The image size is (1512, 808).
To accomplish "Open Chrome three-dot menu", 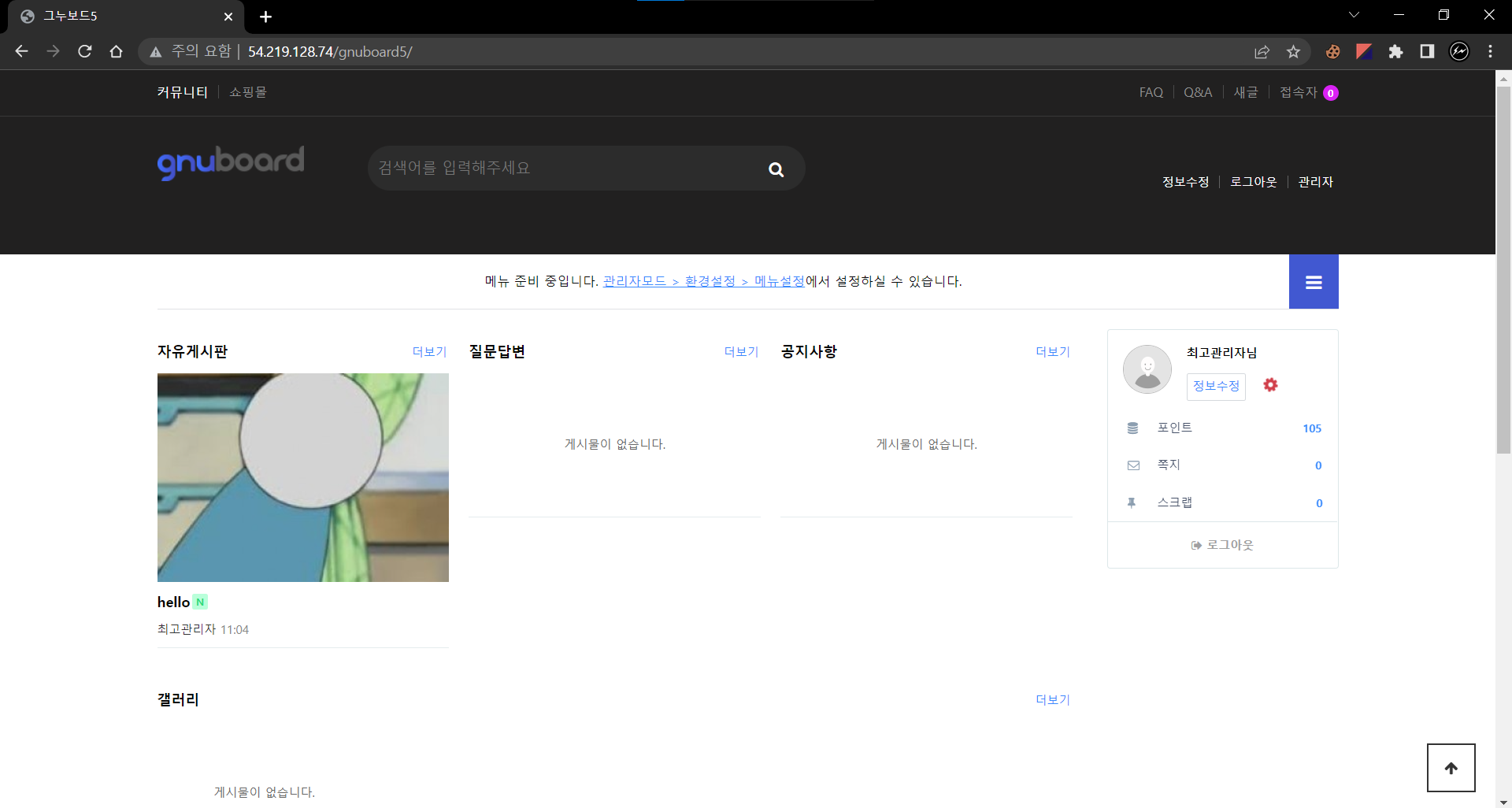I will (x=1490, y=52).
